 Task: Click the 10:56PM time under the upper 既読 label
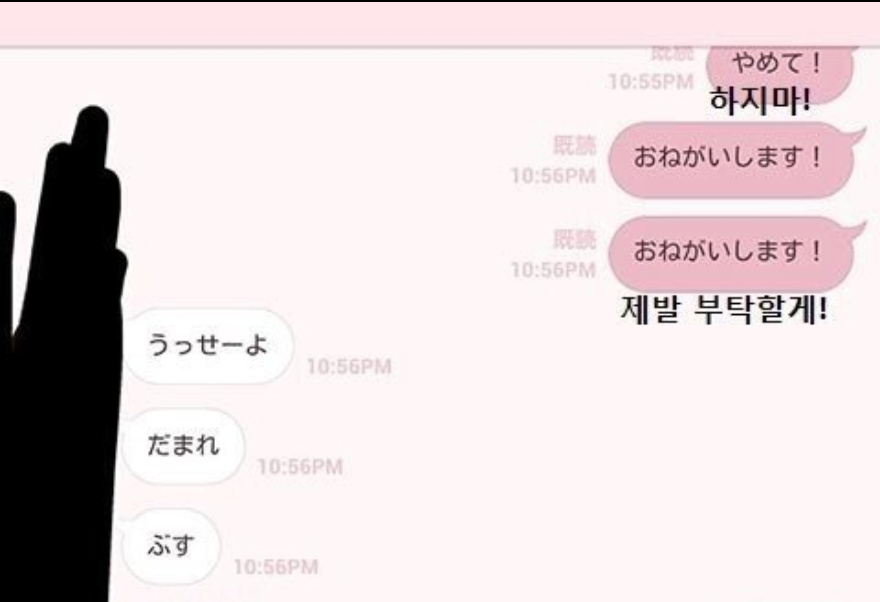(x=553, y=176)
